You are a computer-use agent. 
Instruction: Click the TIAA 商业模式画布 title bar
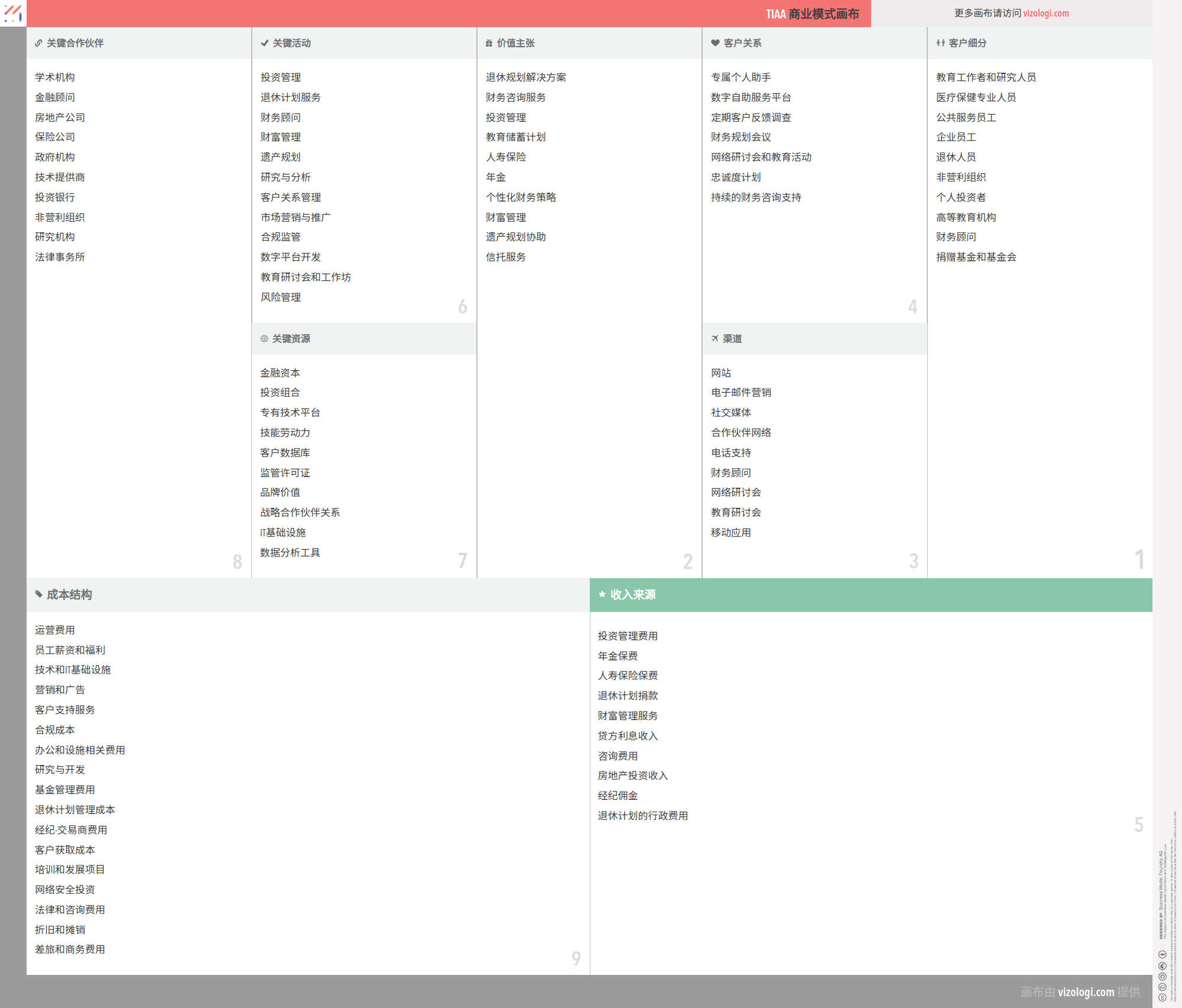[x=812, y=14]
